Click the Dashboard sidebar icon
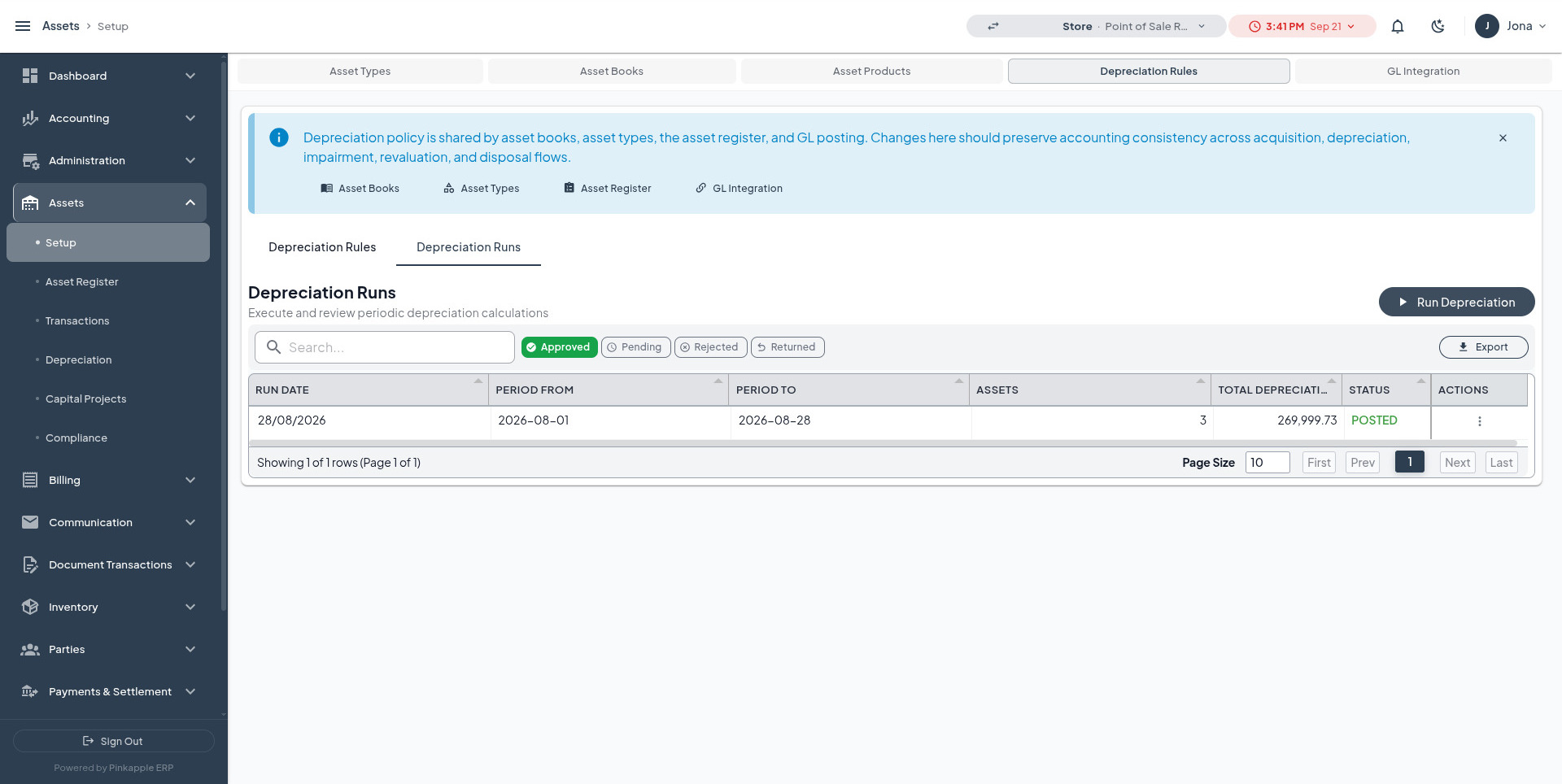The height and width of the screenshot is (784, 1562). click(30, 76)
